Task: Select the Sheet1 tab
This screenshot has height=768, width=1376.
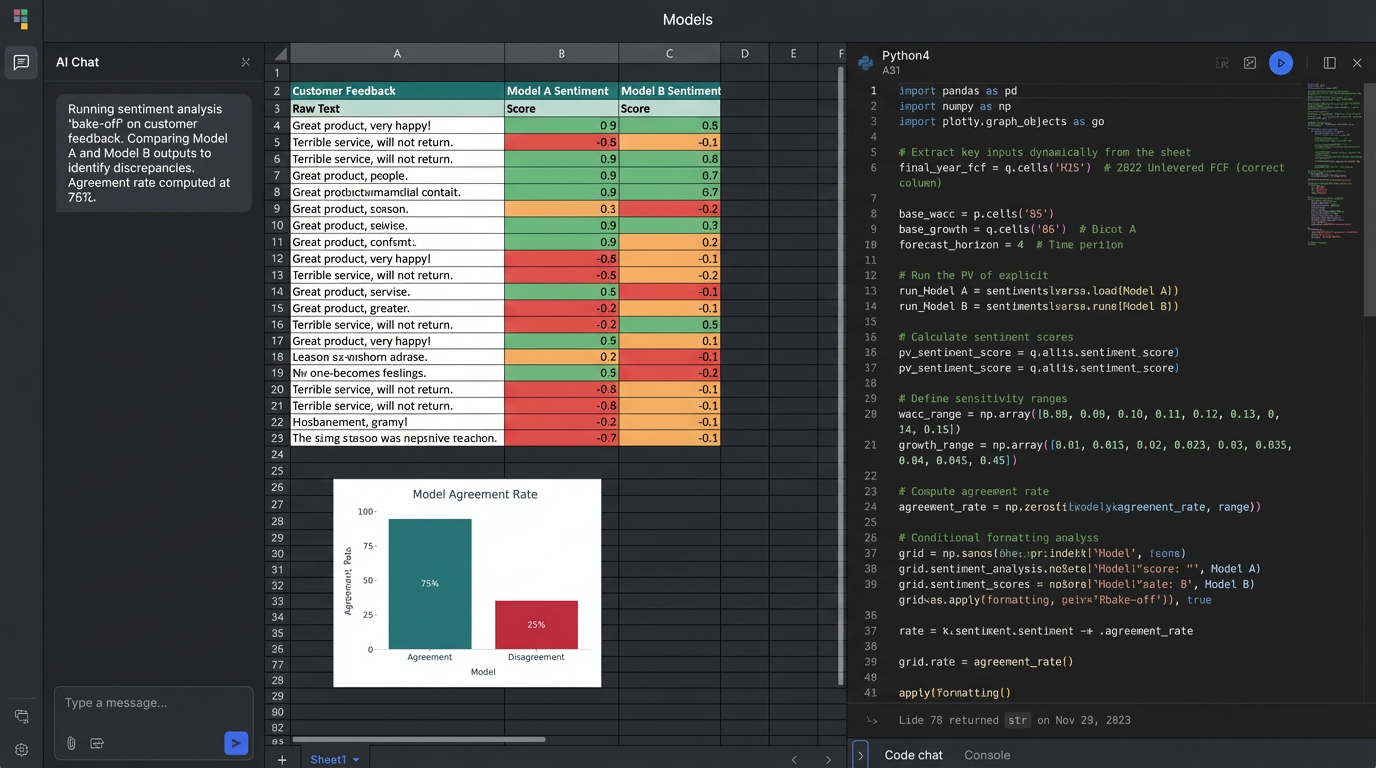Action: (x=328, y=760)
